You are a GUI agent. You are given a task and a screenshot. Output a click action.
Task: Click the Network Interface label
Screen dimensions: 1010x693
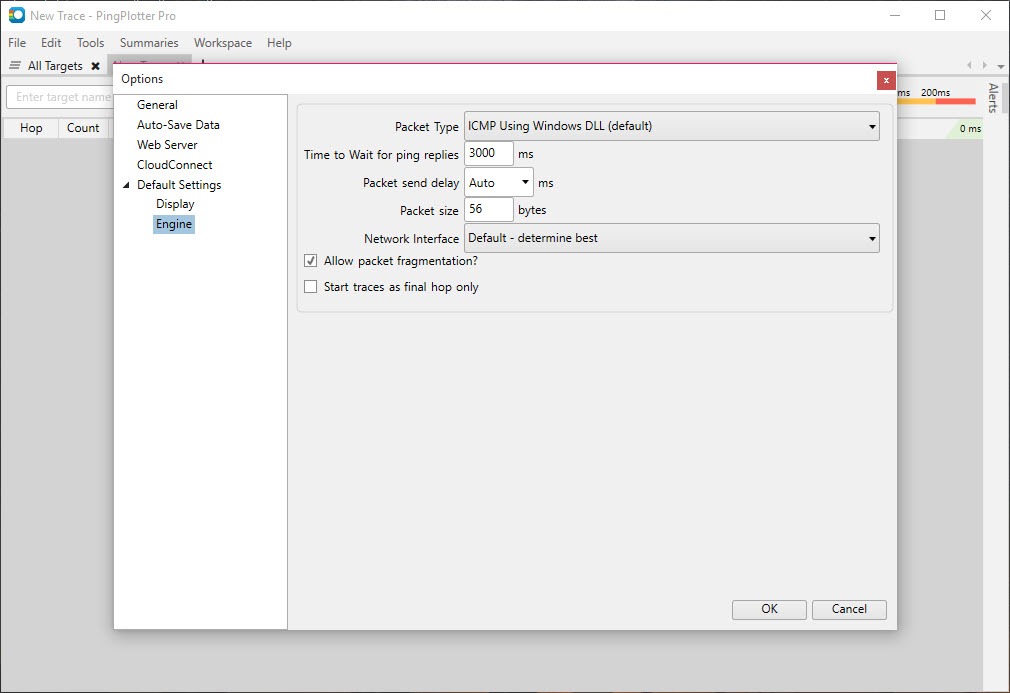(412, 239)
